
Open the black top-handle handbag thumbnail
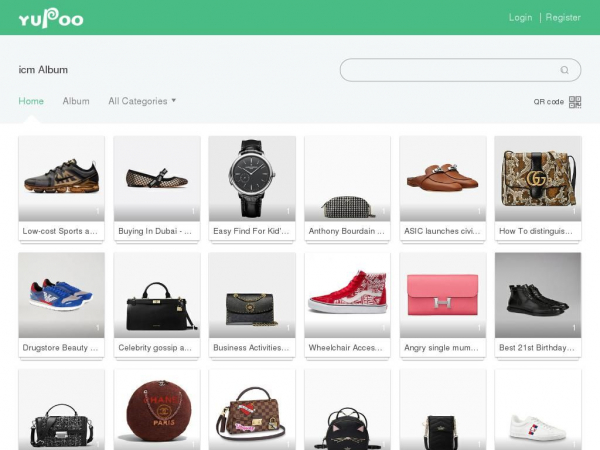157,295
